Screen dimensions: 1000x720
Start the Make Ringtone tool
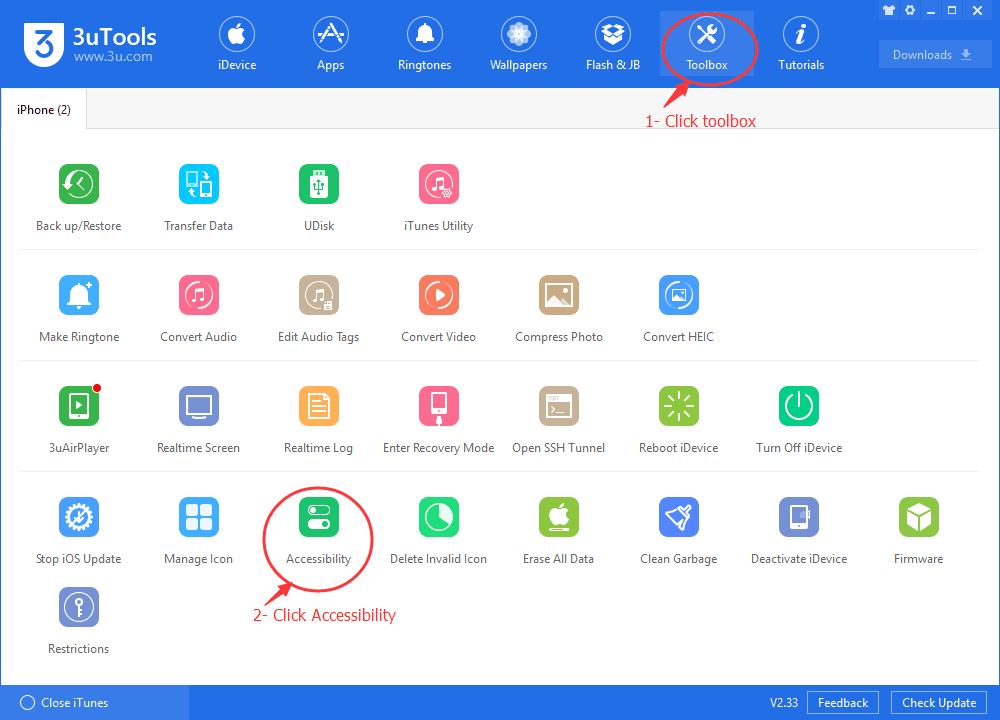[x=78, y=295]
